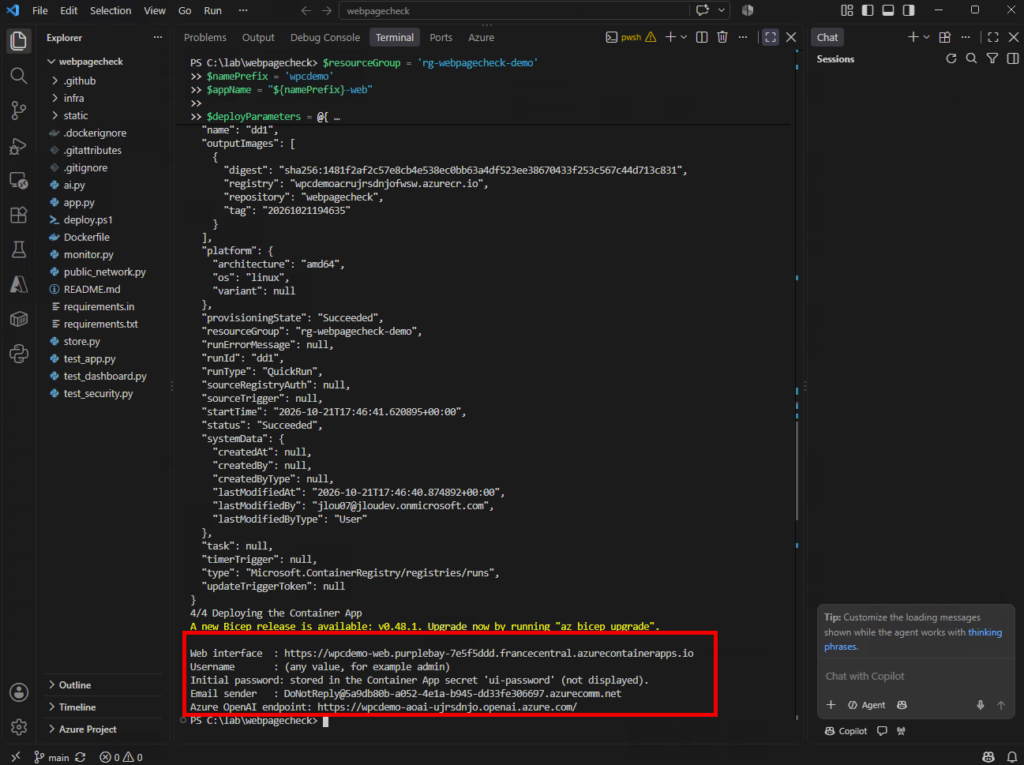This screenshot has width=1024, height=765.
Task: Expand the Outline section
Action: pyautogui.click(x=103, y=685)
